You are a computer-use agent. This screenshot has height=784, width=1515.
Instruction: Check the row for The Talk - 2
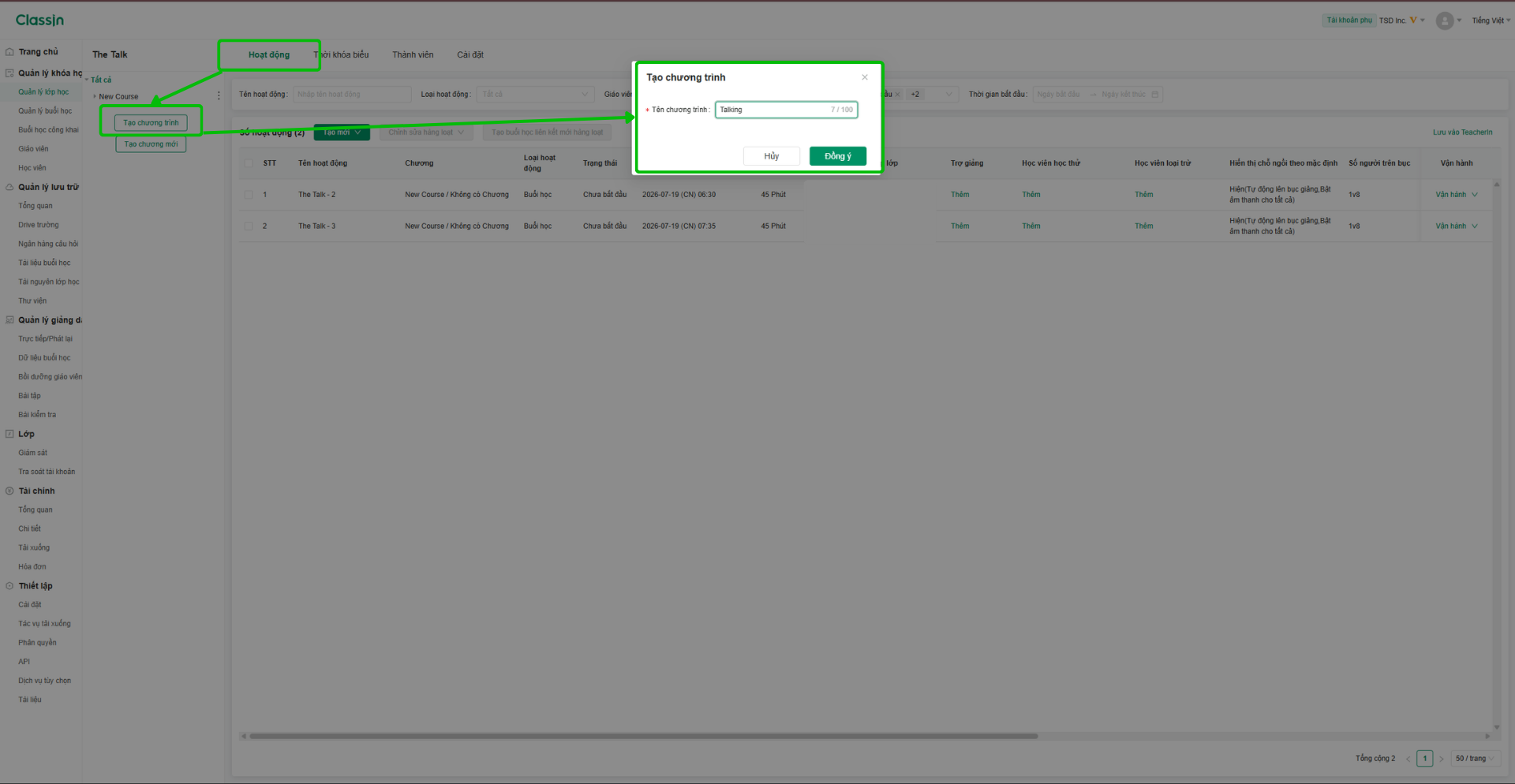[249, 195]
